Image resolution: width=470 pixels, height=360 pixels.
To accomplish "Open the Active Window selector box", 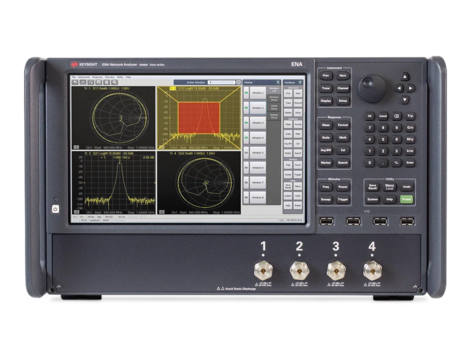I will pos(222,82).
